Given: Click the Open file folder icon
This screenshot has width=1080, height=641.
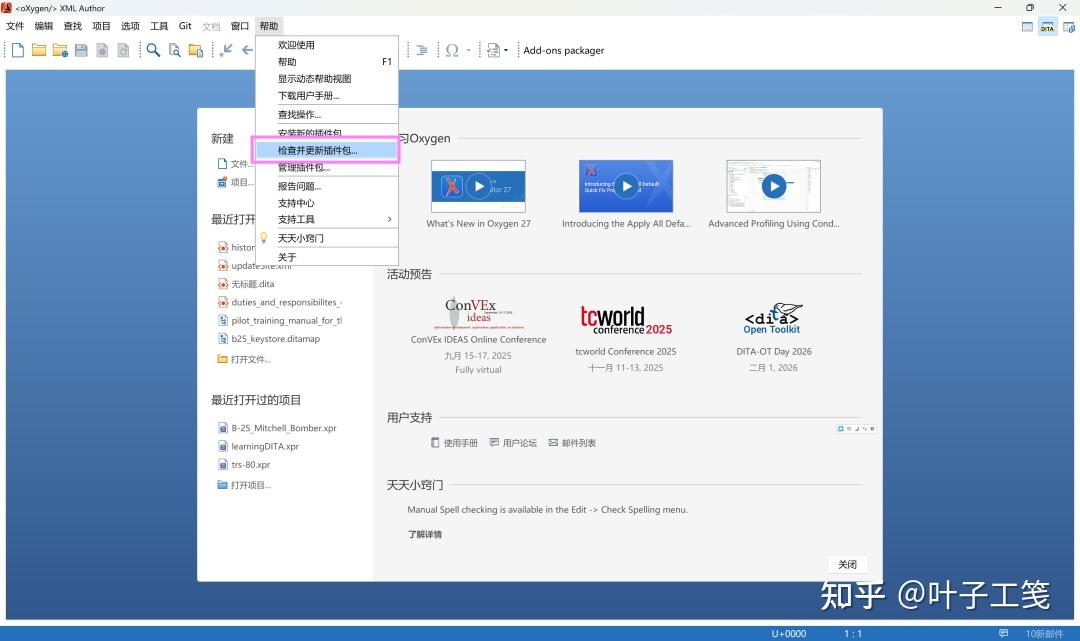Looking at the screenshot, I should point(39,50).
